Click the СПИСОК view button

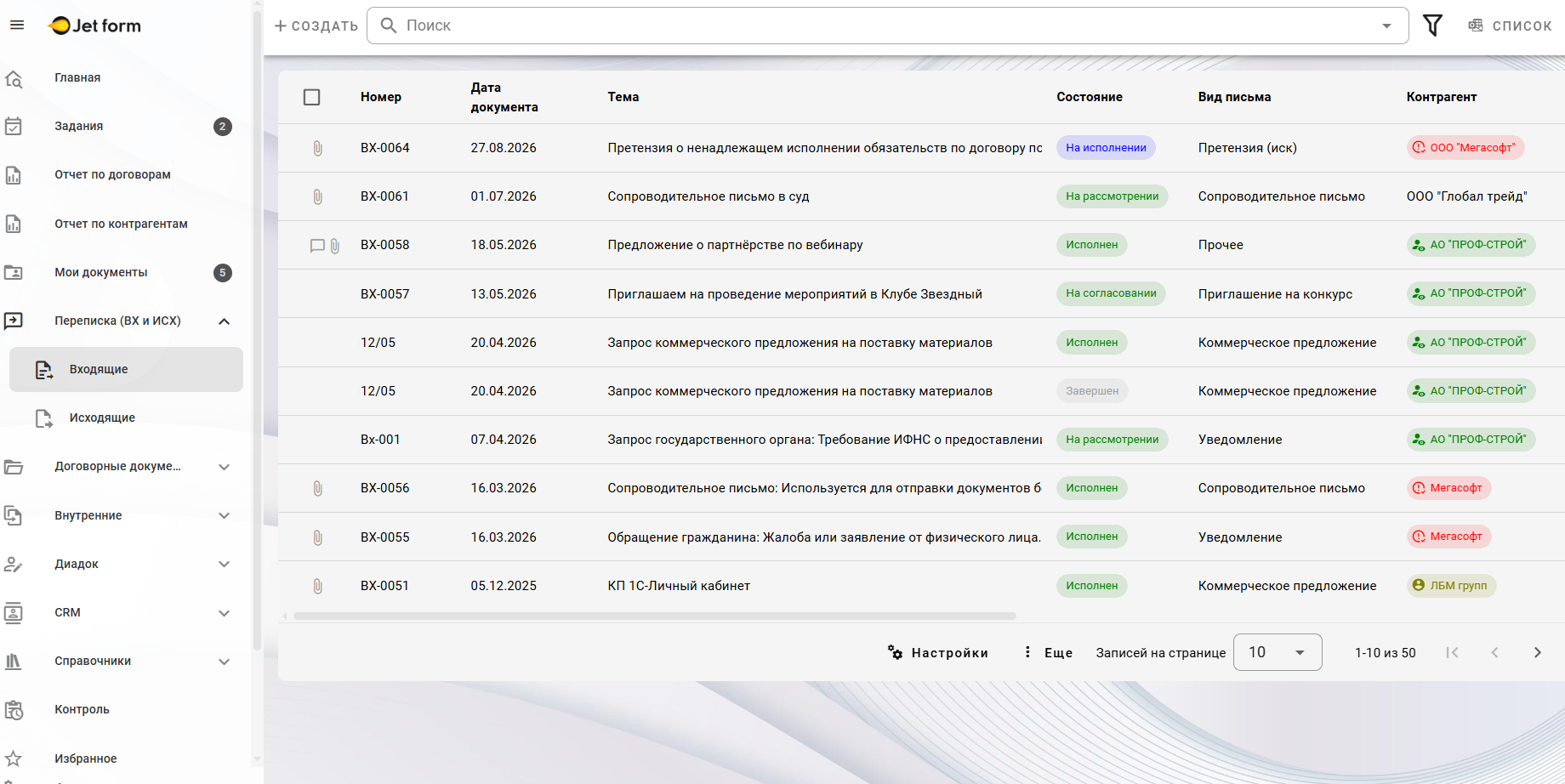coord(1510,26)
